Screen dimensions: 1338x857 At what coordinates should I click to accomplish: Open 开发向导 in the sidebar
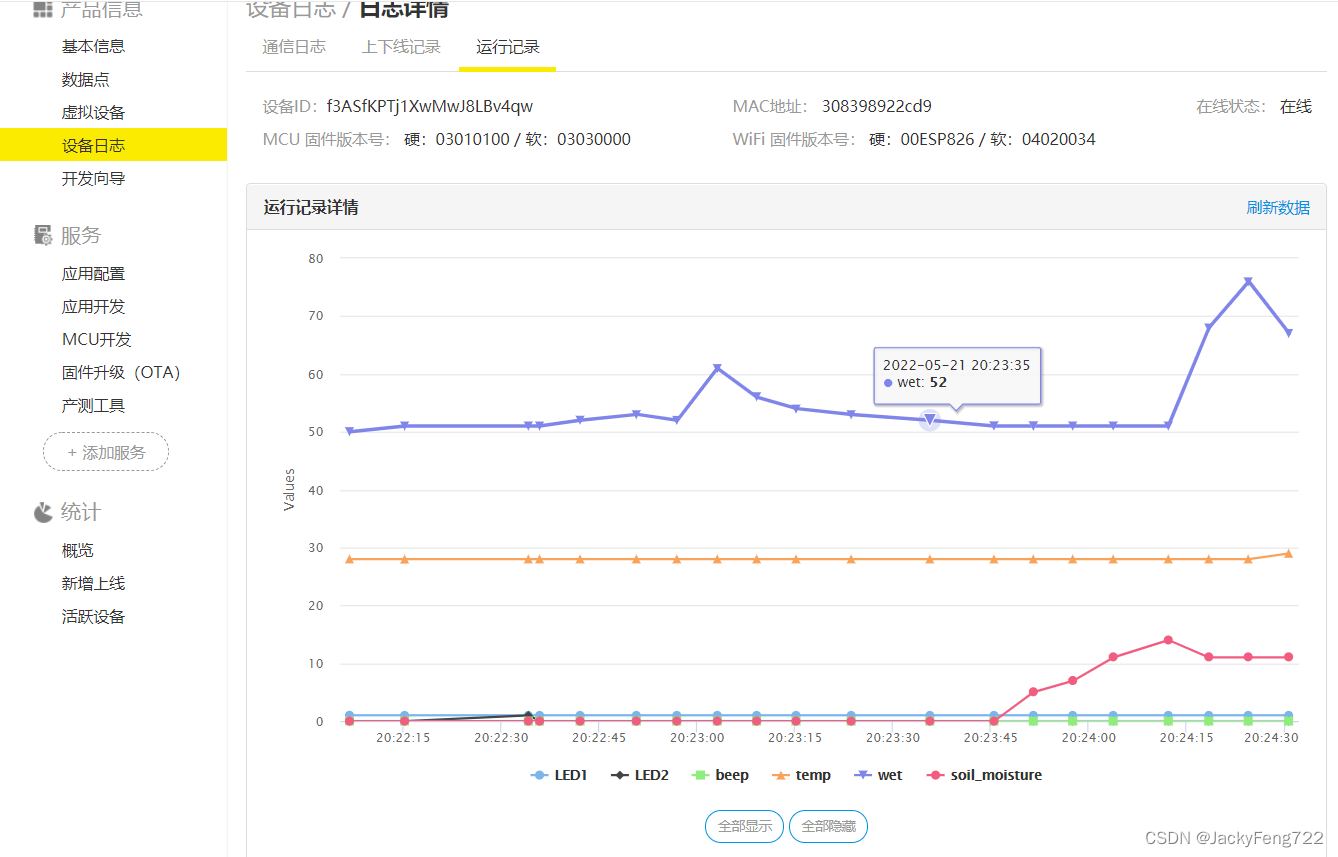93,178
